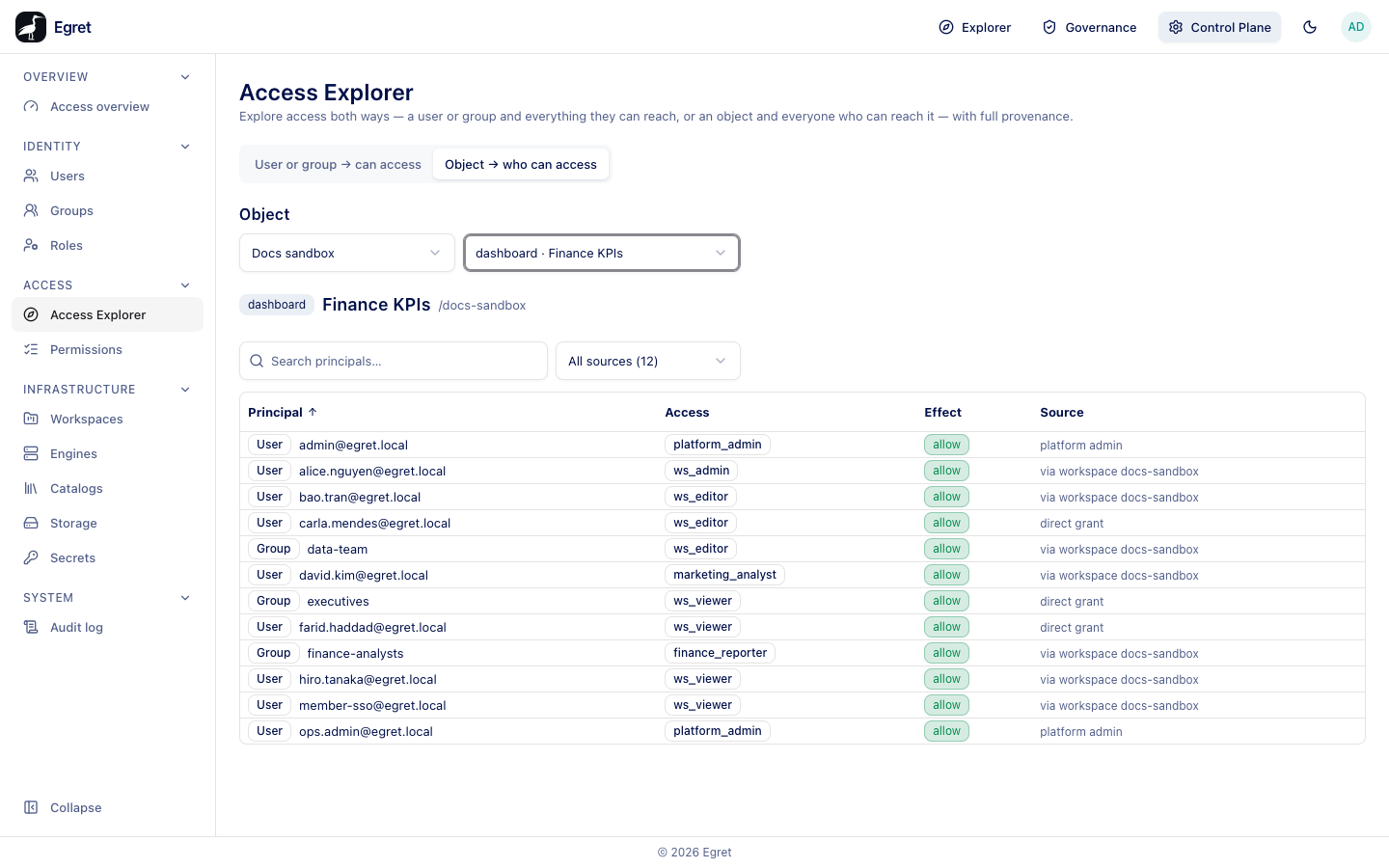Click the marketing_analyst access badge
The image size is (1389, 868).
click(724, 575)
